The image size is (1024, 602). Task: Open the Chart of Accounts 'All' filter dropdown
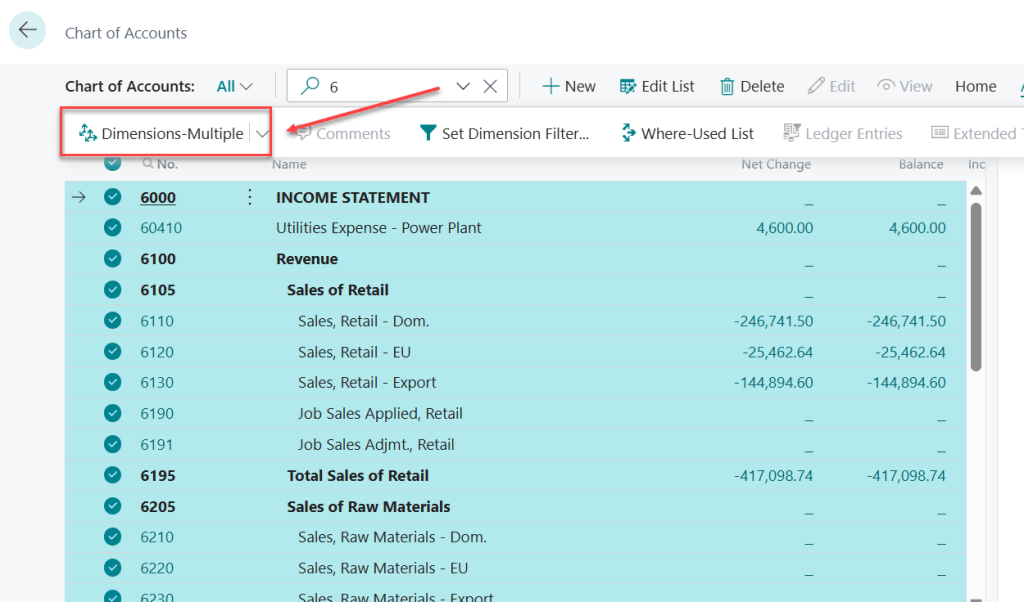234,86
